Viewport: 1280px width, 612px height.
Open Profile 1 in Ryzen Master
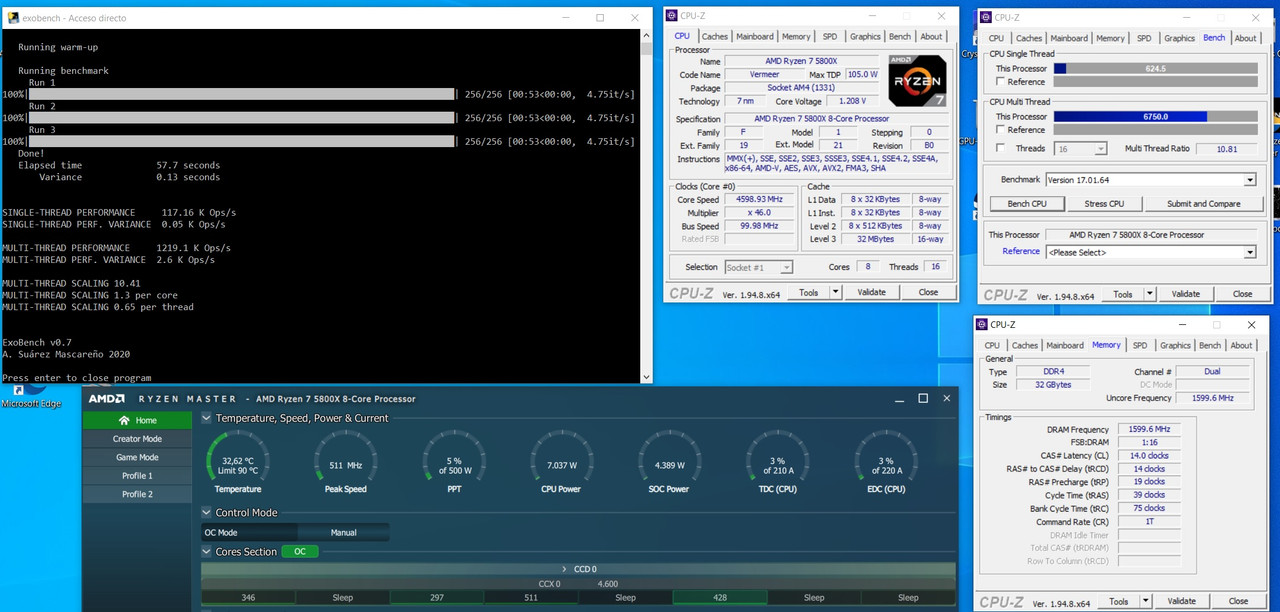(138, 476)
